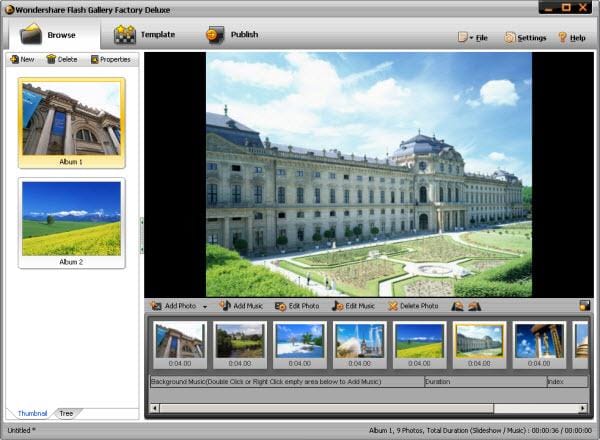This screenshot has width=600, height=440.
Task: Switch to Tree view tab
Action: [x=66, y=414]
